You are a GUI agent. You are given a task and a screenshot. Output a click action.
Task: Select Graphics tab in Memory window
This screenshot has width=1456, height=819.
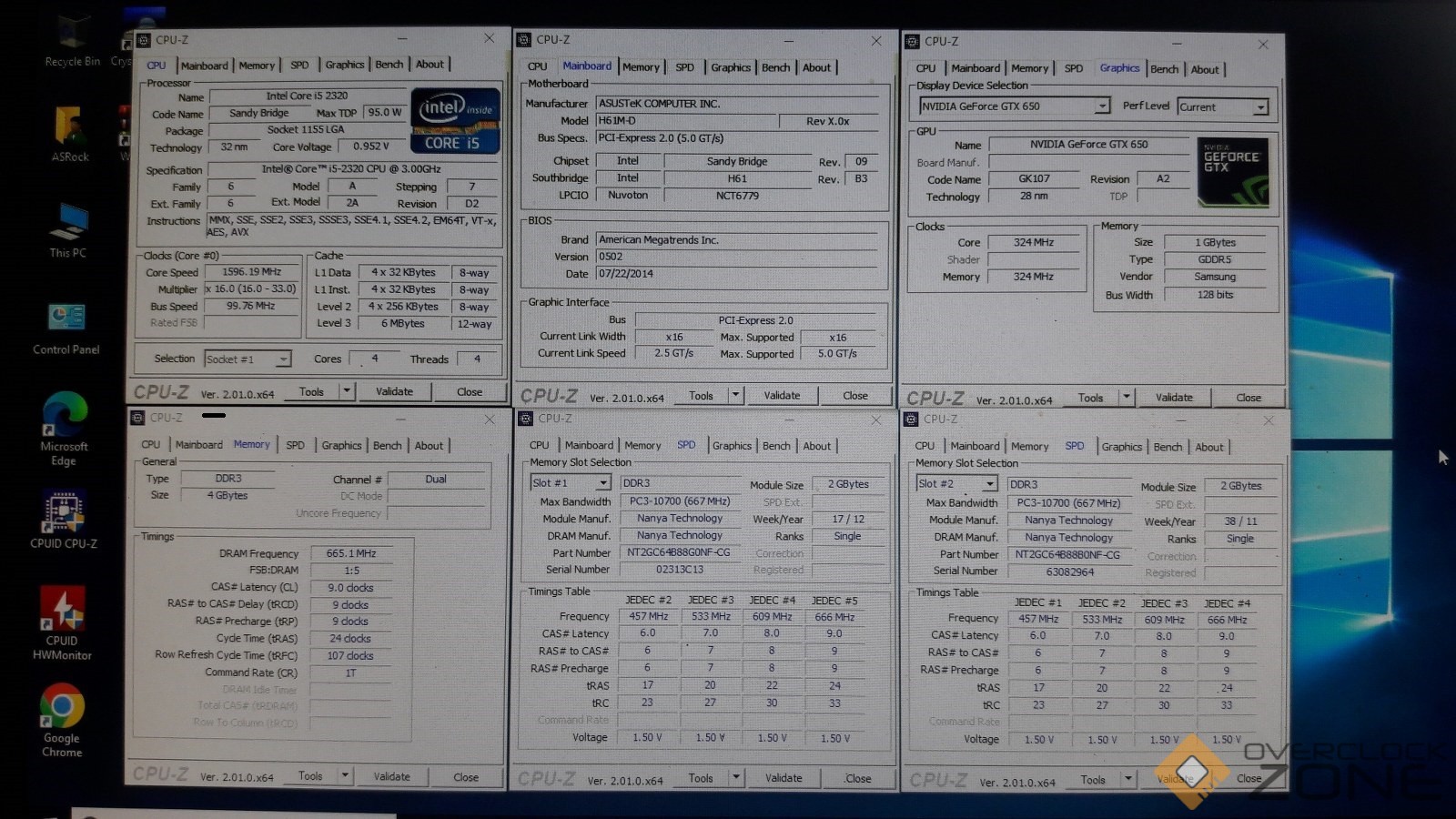point(341,446)
